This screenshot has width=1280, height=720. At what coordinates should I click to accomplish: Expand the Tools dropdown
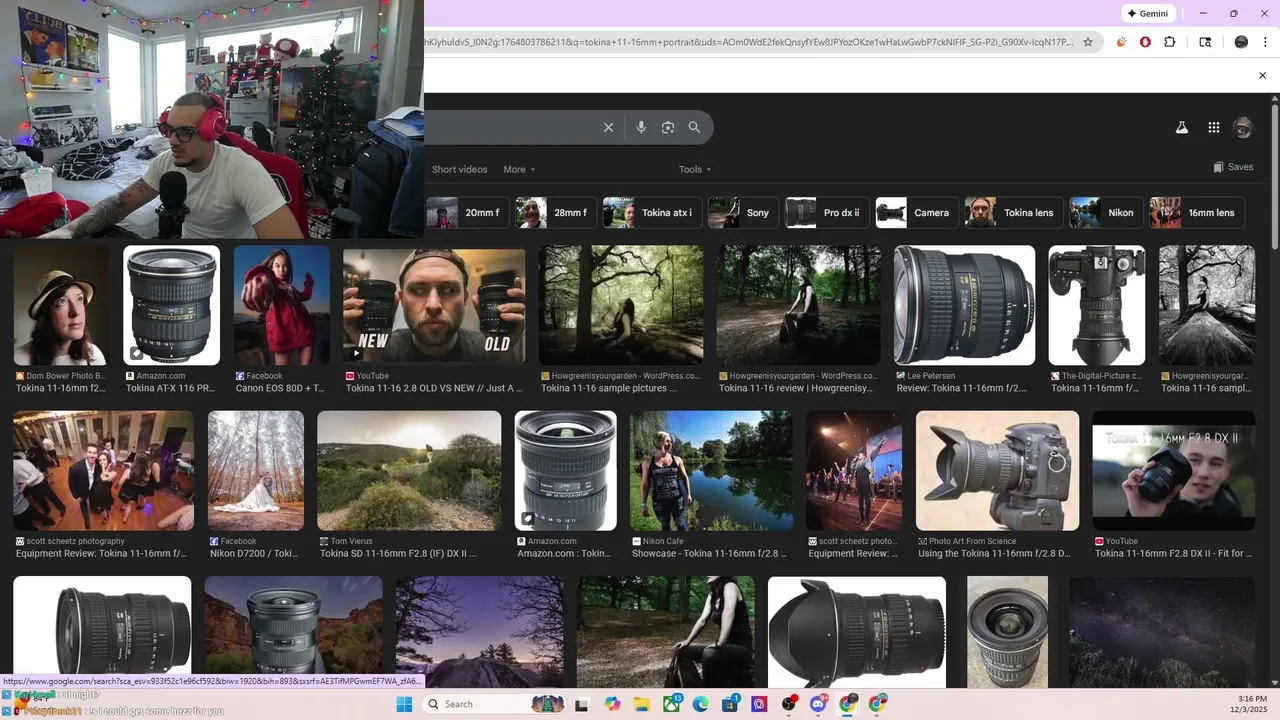[695, 169]
